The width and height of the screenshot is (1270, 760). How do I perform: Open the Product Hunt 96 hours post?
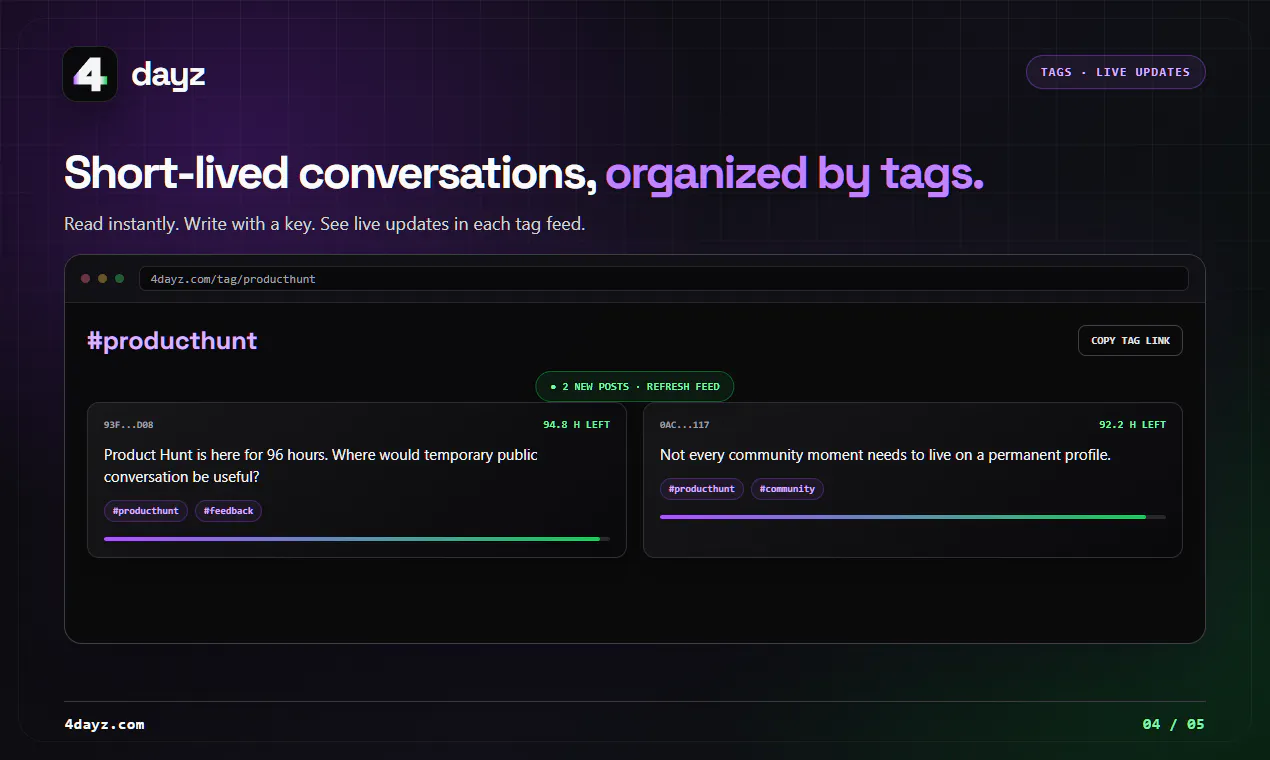coord(357,480)
